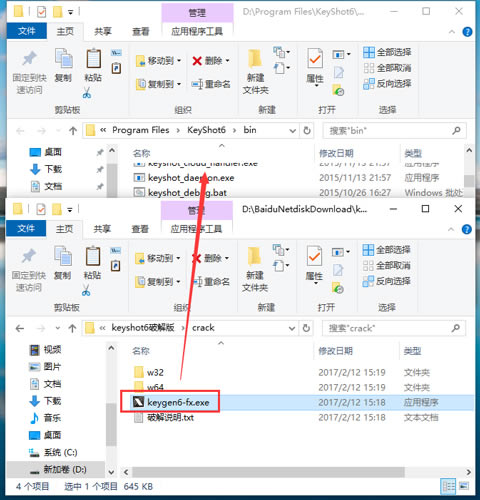Switch to large icons view in the crack status bar
The image size is (480, 500).
(464, 486)
